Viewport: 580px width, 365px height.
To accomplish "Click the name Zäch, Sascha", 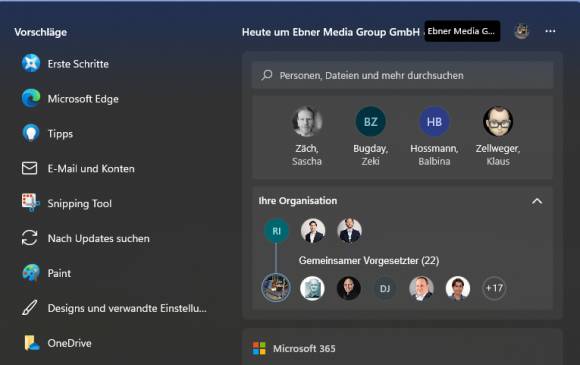I will 307,155.
